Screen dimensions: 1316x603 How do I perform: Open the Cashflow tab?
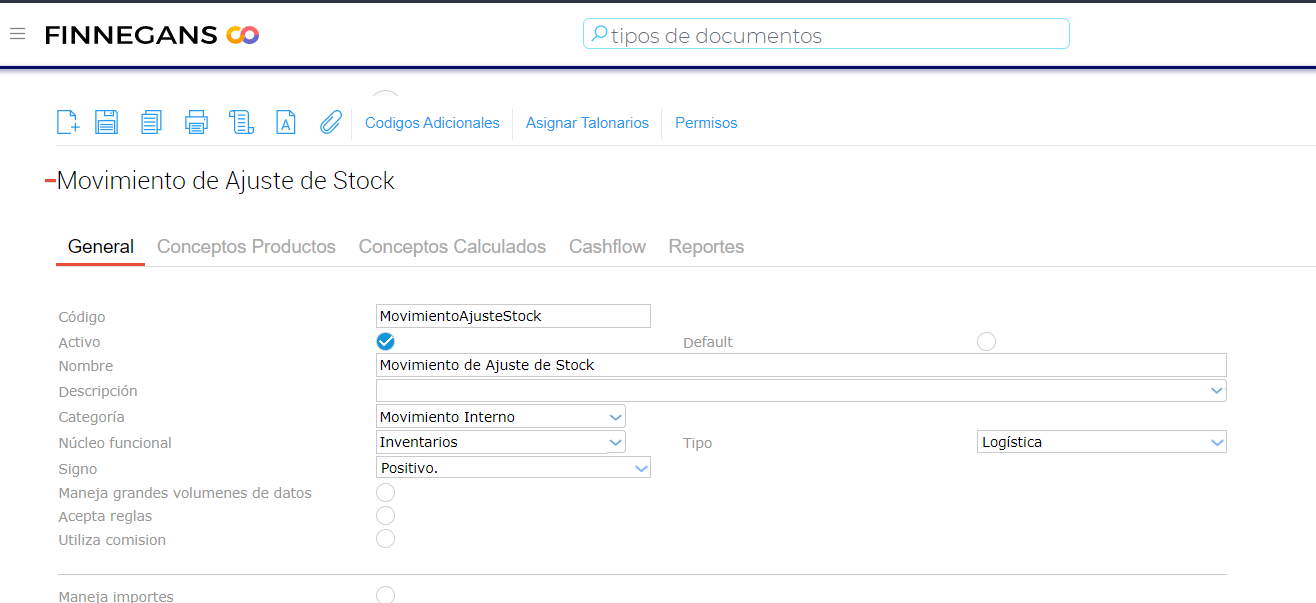click(607, 247)
